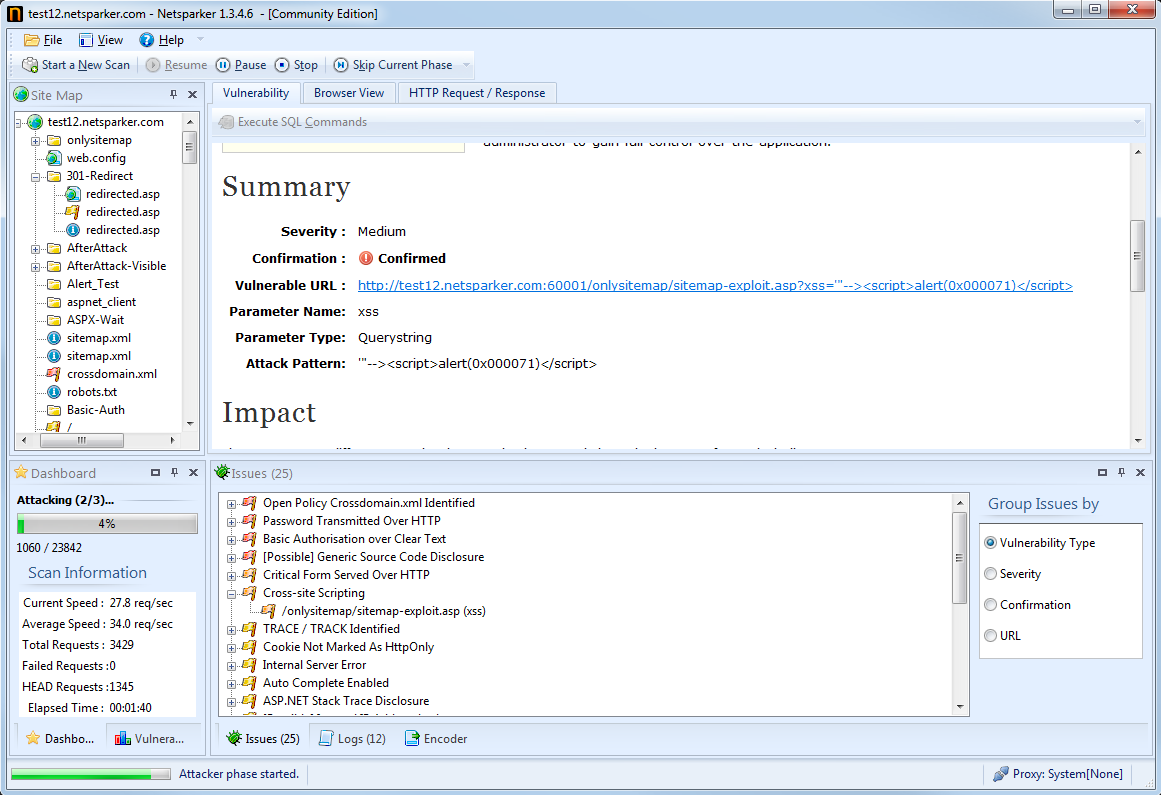Switch to the Browser View tab
The width and height of the screenshot is (1161, 795).
point(349,93)
